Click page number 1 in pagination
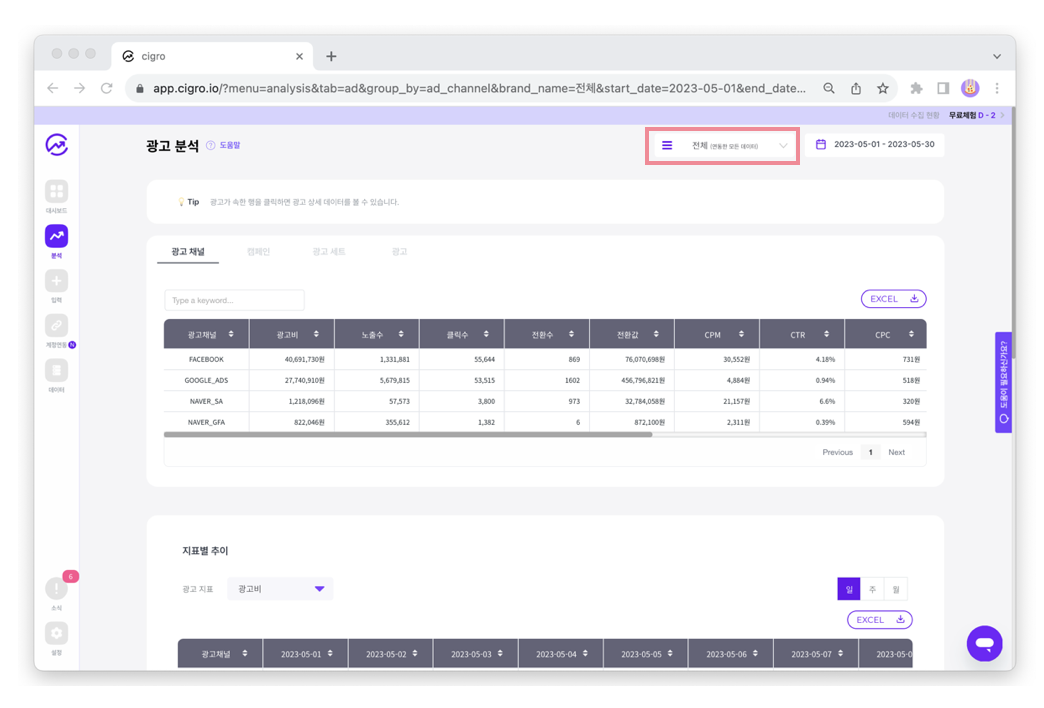The image size is (1044, 708). (x=870, y=452)
